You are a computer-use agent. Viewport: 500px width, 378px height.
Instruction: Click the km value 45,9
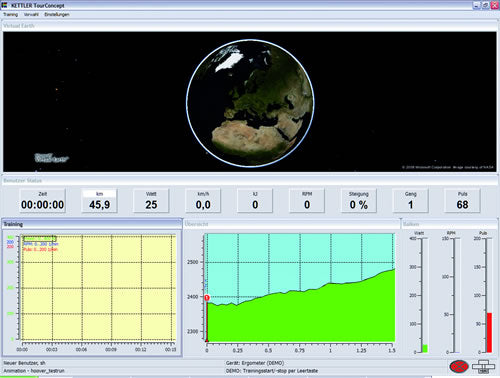coord(99,205)
